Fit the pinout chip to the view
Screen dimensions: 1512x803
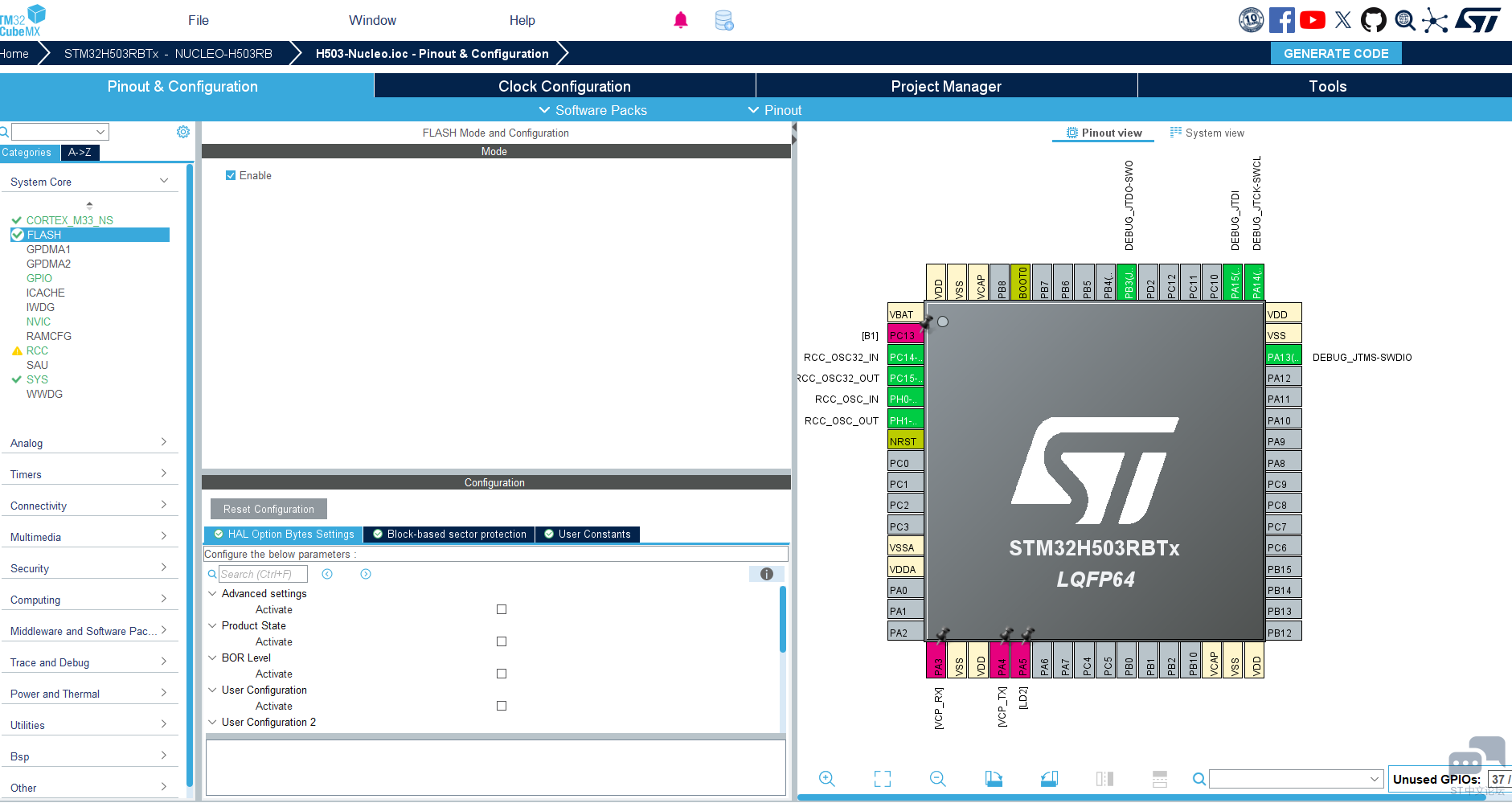[883, 778]
